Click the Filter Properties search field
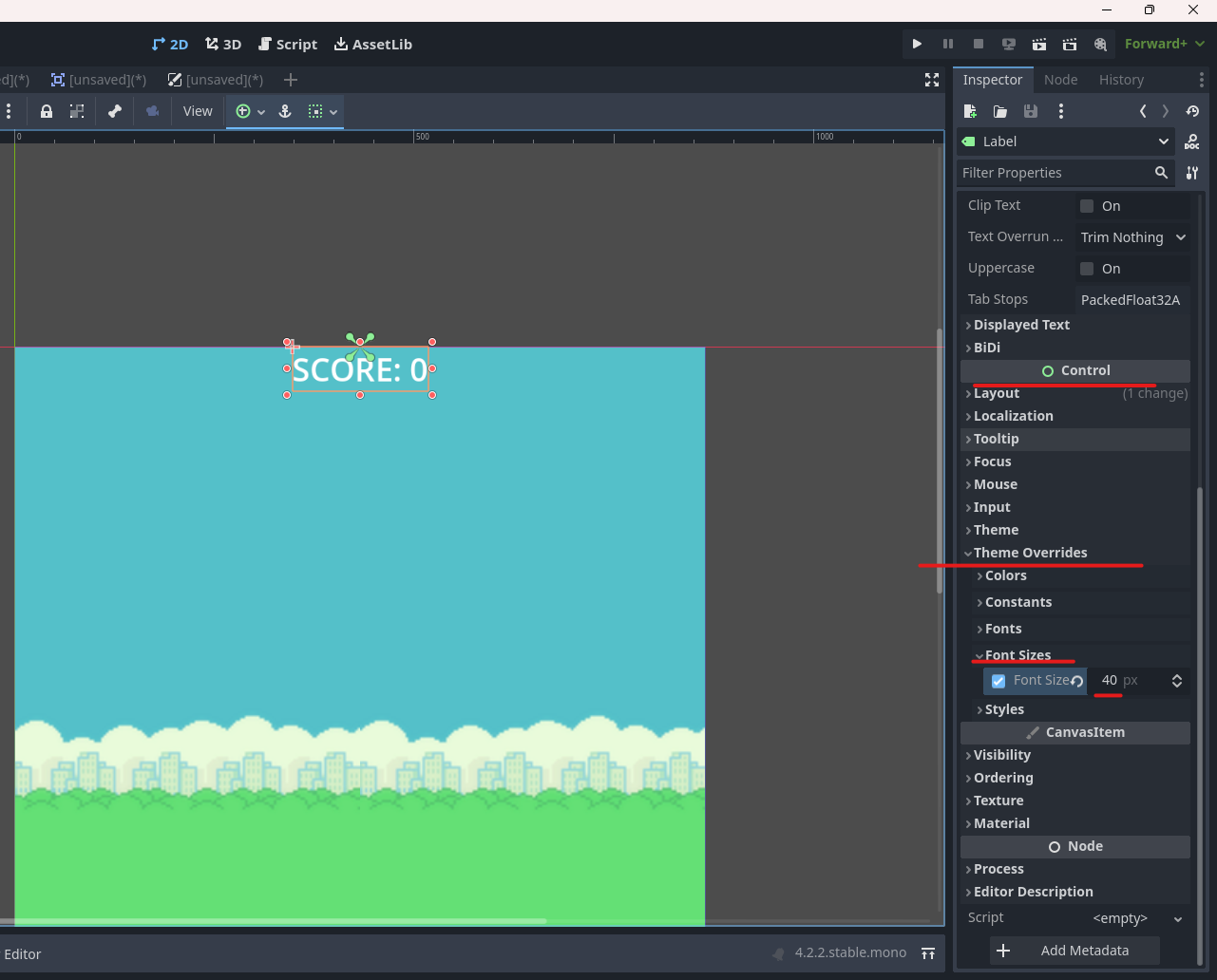Viewport: 1217px width, 980px height. click(1053, 173)
